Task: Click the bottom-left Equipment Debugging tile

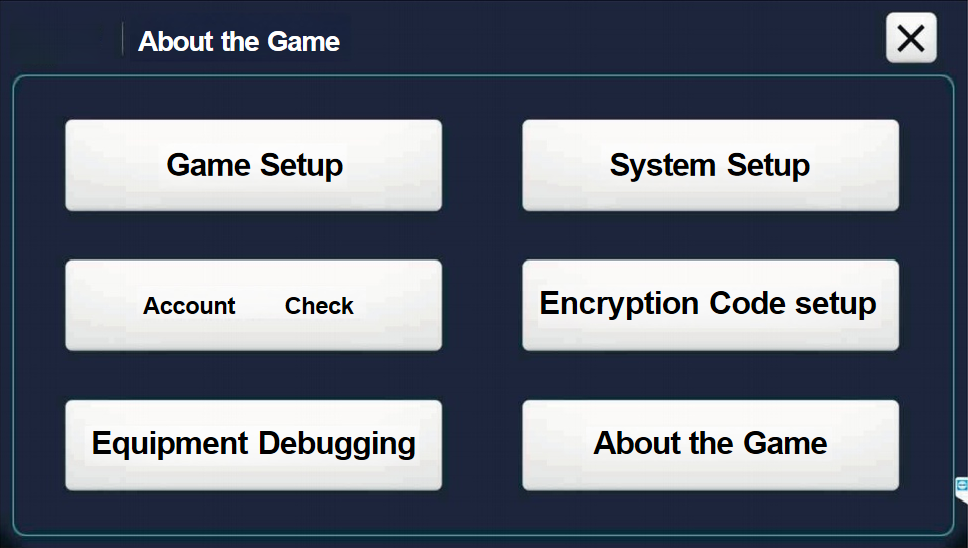Action: (254, 445)
